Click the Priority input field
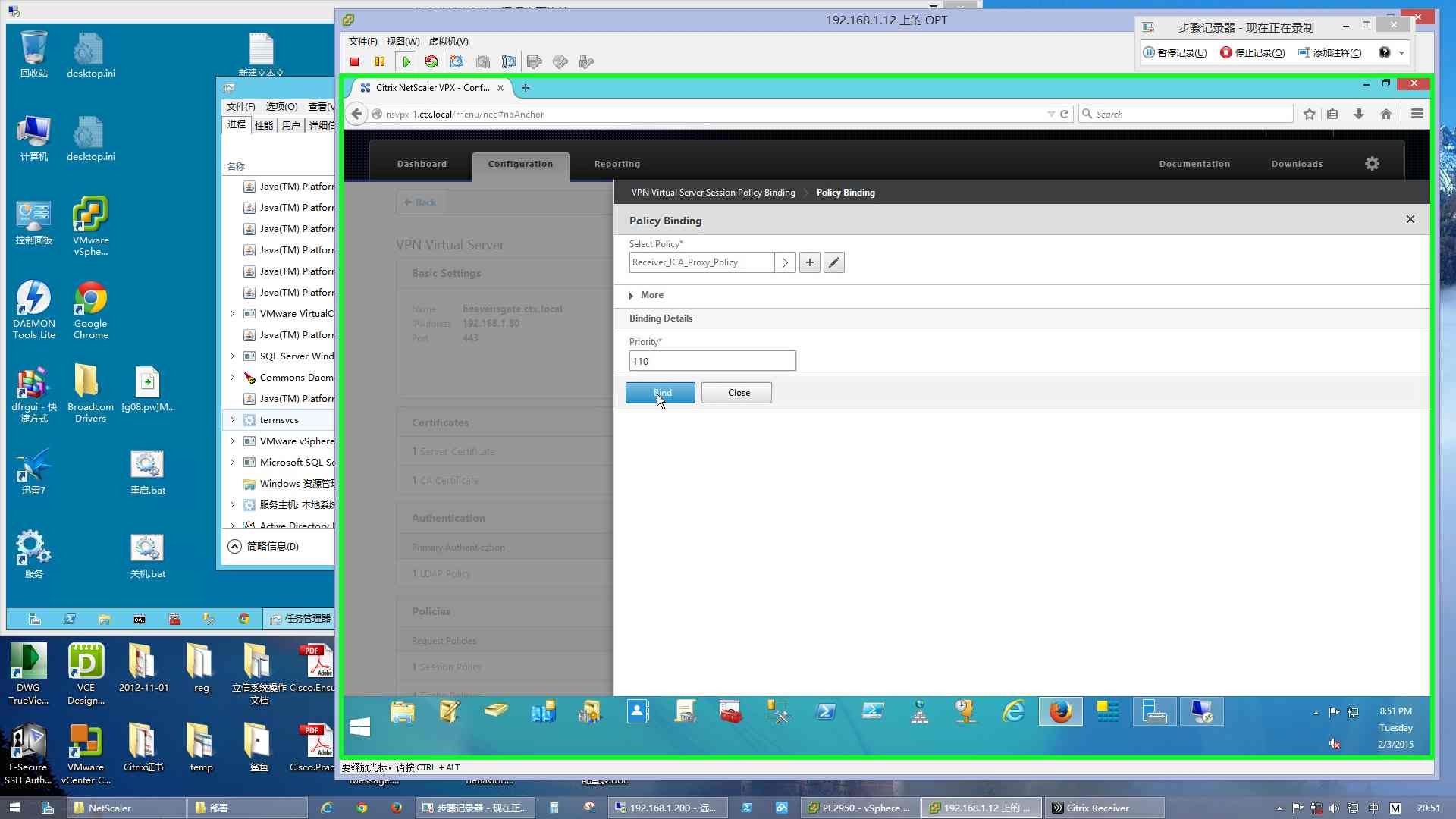The height and width of the screenshot is (819, 1456). [712, 361]
